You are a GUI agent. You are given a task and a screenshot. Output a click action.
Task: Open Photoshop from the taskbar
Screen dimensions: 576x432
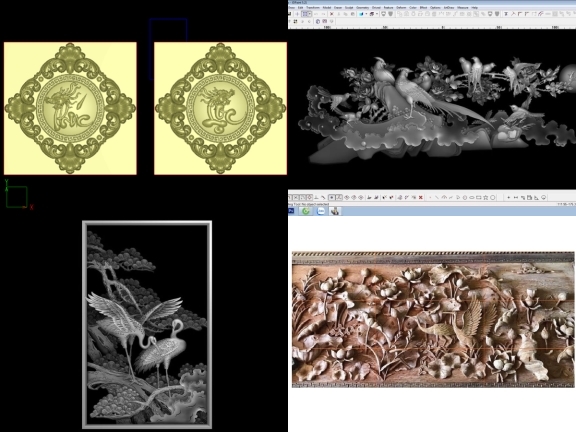point(291,211)
